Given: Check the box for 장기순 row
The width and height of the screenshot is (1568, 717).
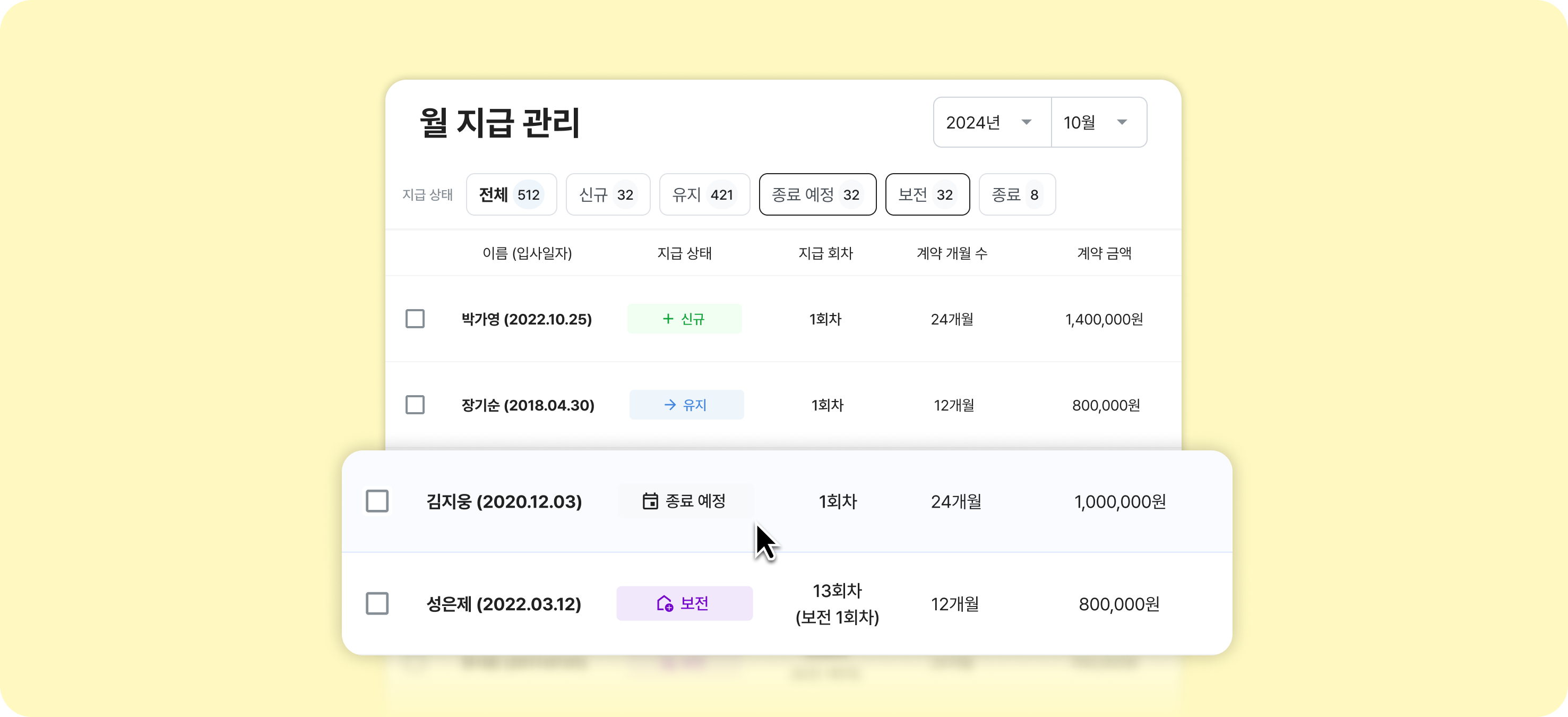Looking at the screenshot, I should click(415, 405).
